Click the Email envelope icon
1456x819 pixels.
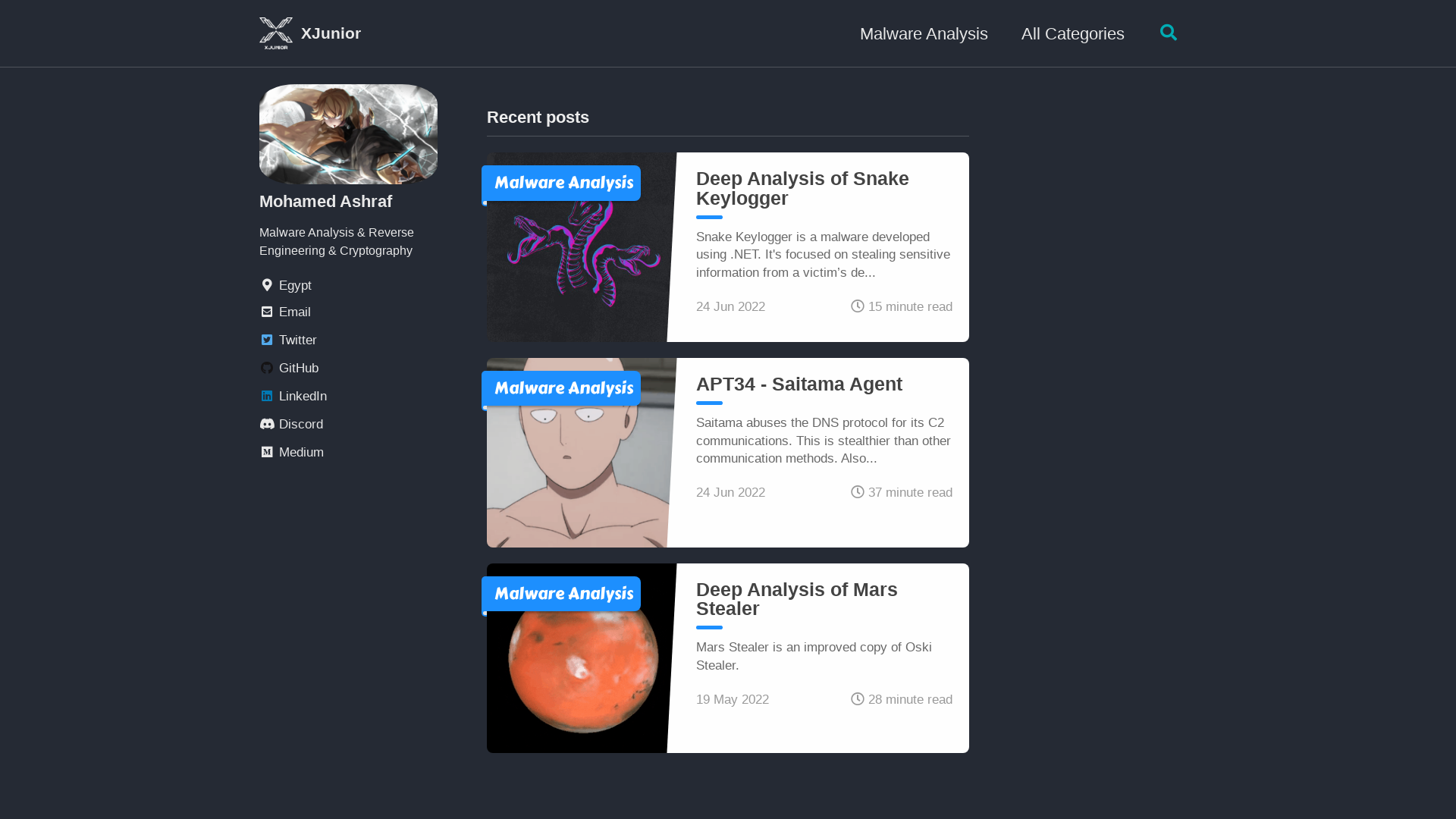click(x=267, y=312)
